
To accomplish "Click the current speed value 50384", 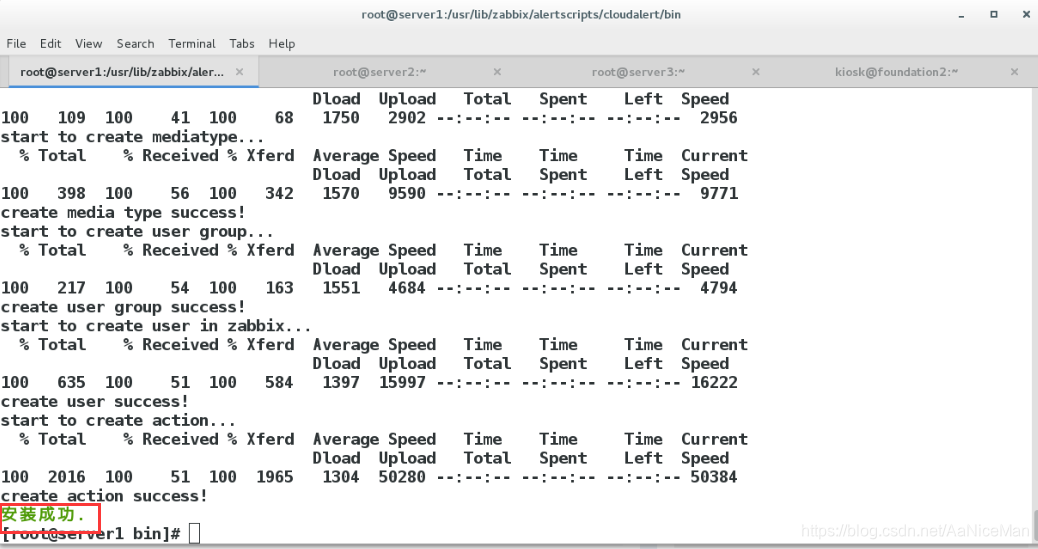I will 714,477.
